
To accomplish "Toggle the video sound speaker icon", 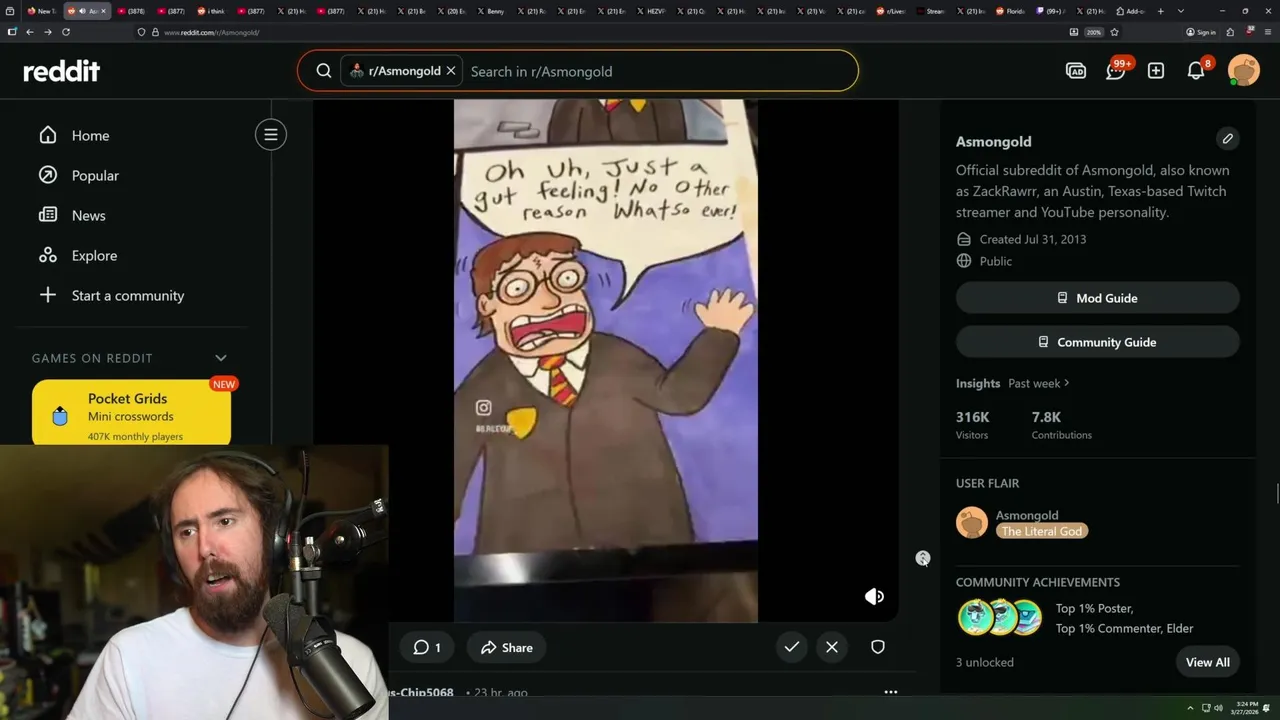I will (874, 596).
